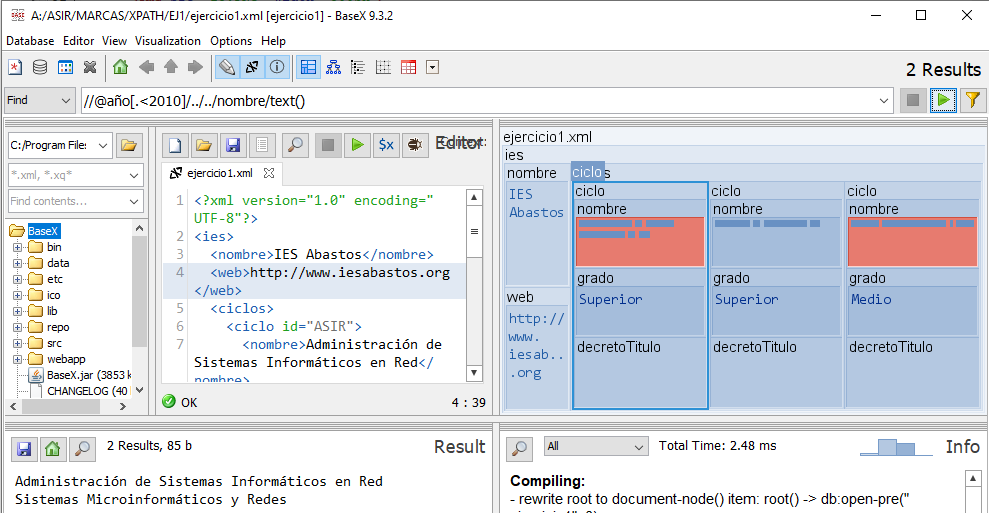Image resolution: width=989 pixels, height=513 pixels.
Task: Click the green Run query button beside XPath input
Action: coord(942,100)
